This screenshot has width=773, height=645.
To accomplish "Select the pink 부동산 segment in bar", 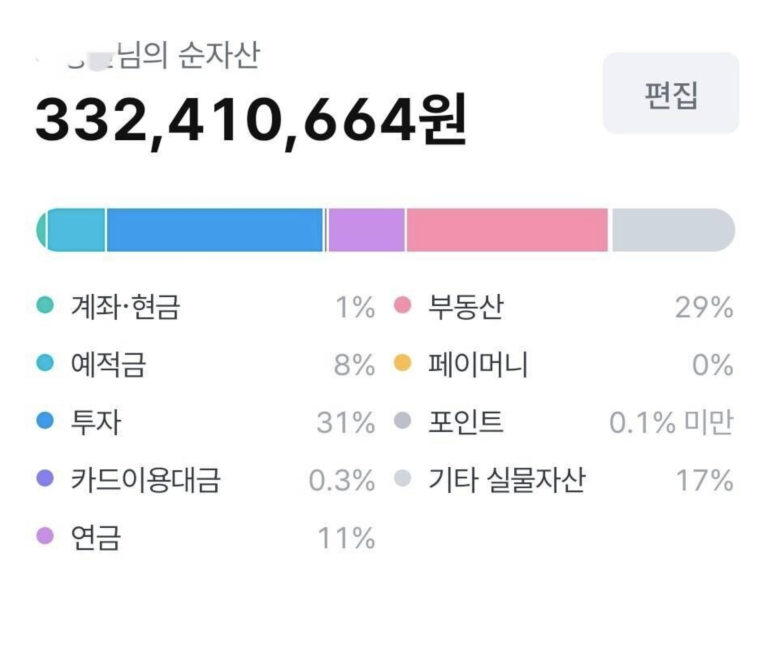I will pyautogui.click(x=507, y=230).
